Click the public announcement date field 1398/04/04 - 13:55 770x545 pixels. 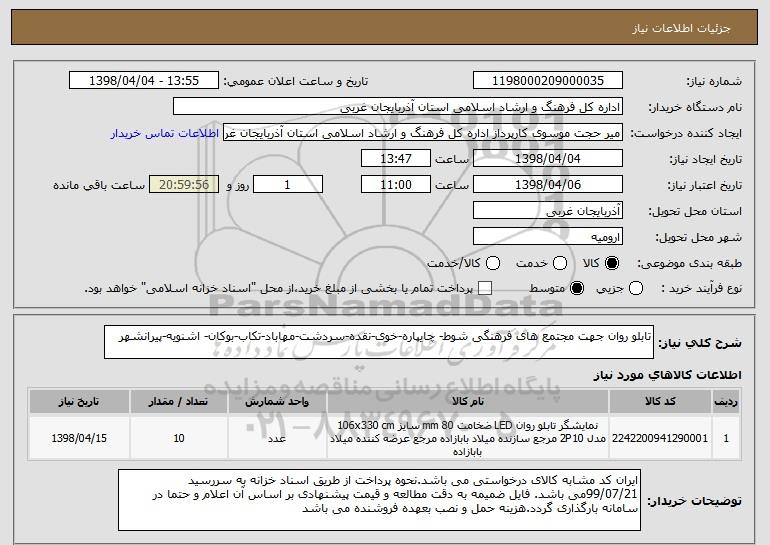tap(144, 81)
